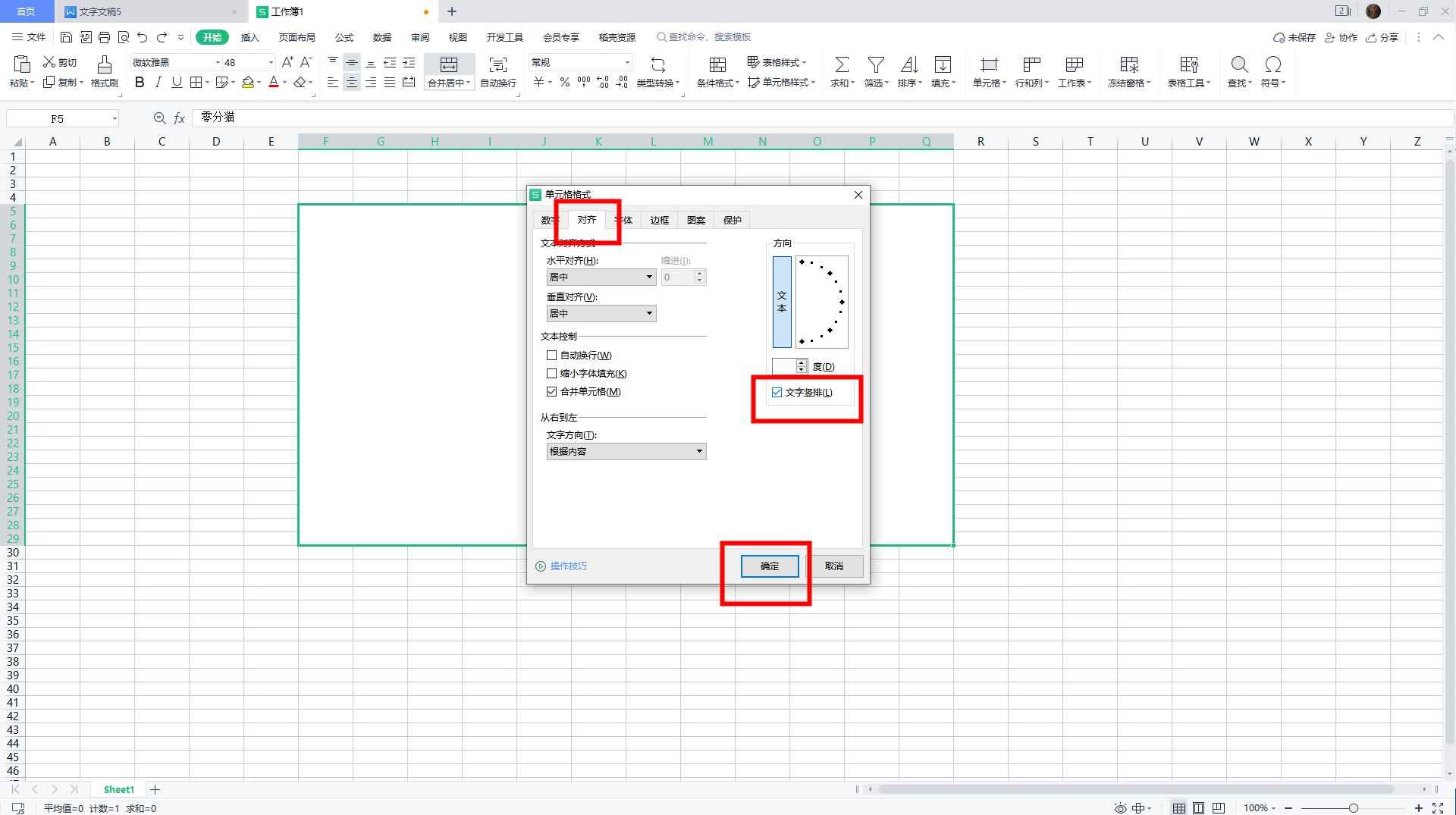Uncheck the 文字竖排 checkbox
Image resolution: width=1456 pixels, height=815 pixels.
point(777,392)
